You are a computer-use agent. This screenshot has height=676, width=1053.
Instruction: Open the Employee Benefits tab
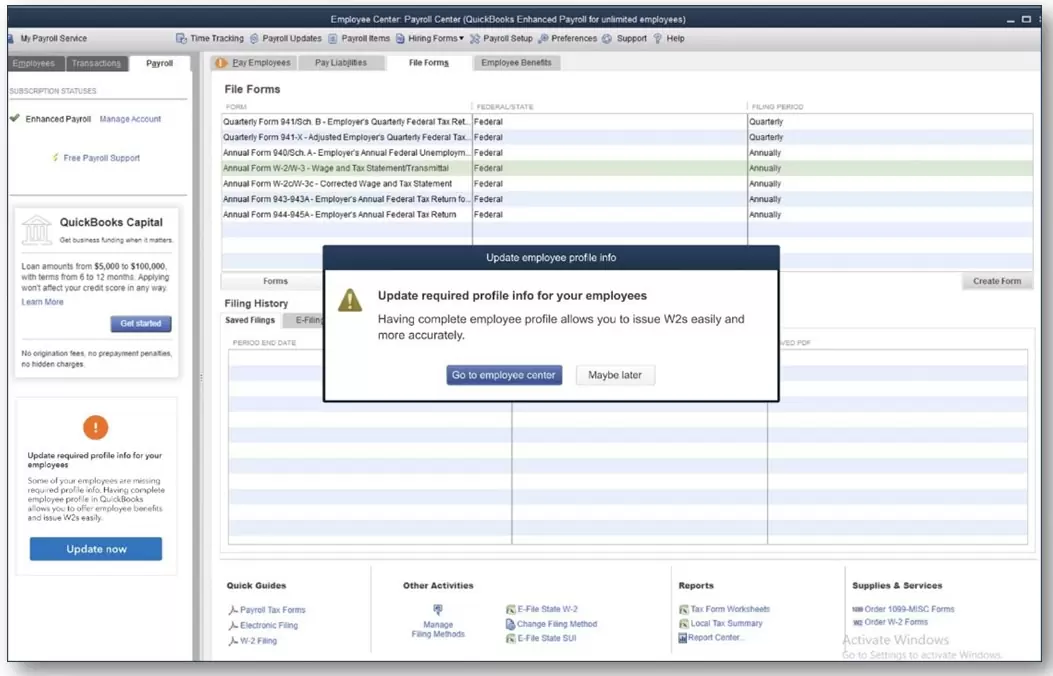pos(515,63)
